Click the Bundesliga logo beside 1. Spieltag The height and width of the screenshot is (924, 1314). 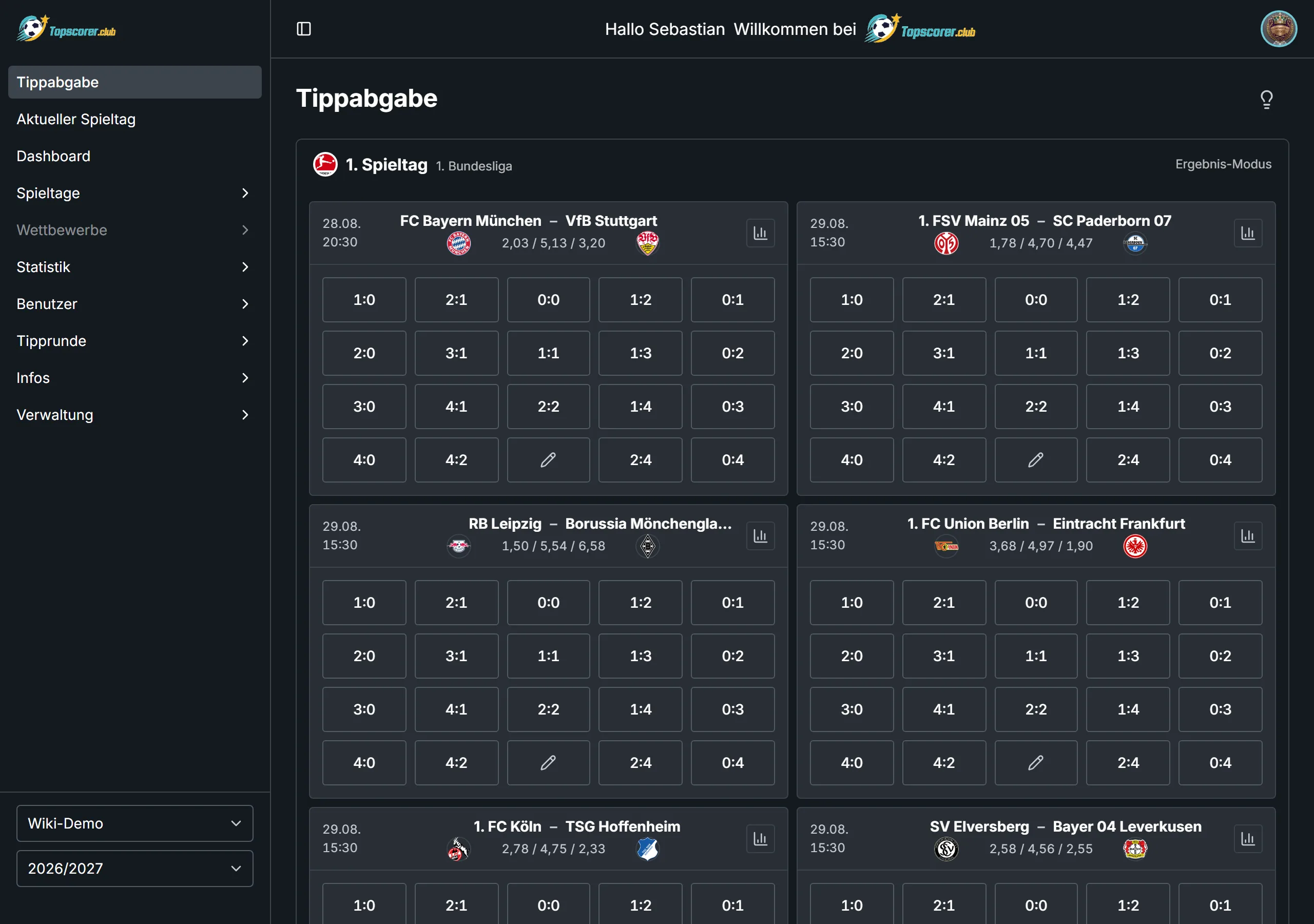coord(325,164)
